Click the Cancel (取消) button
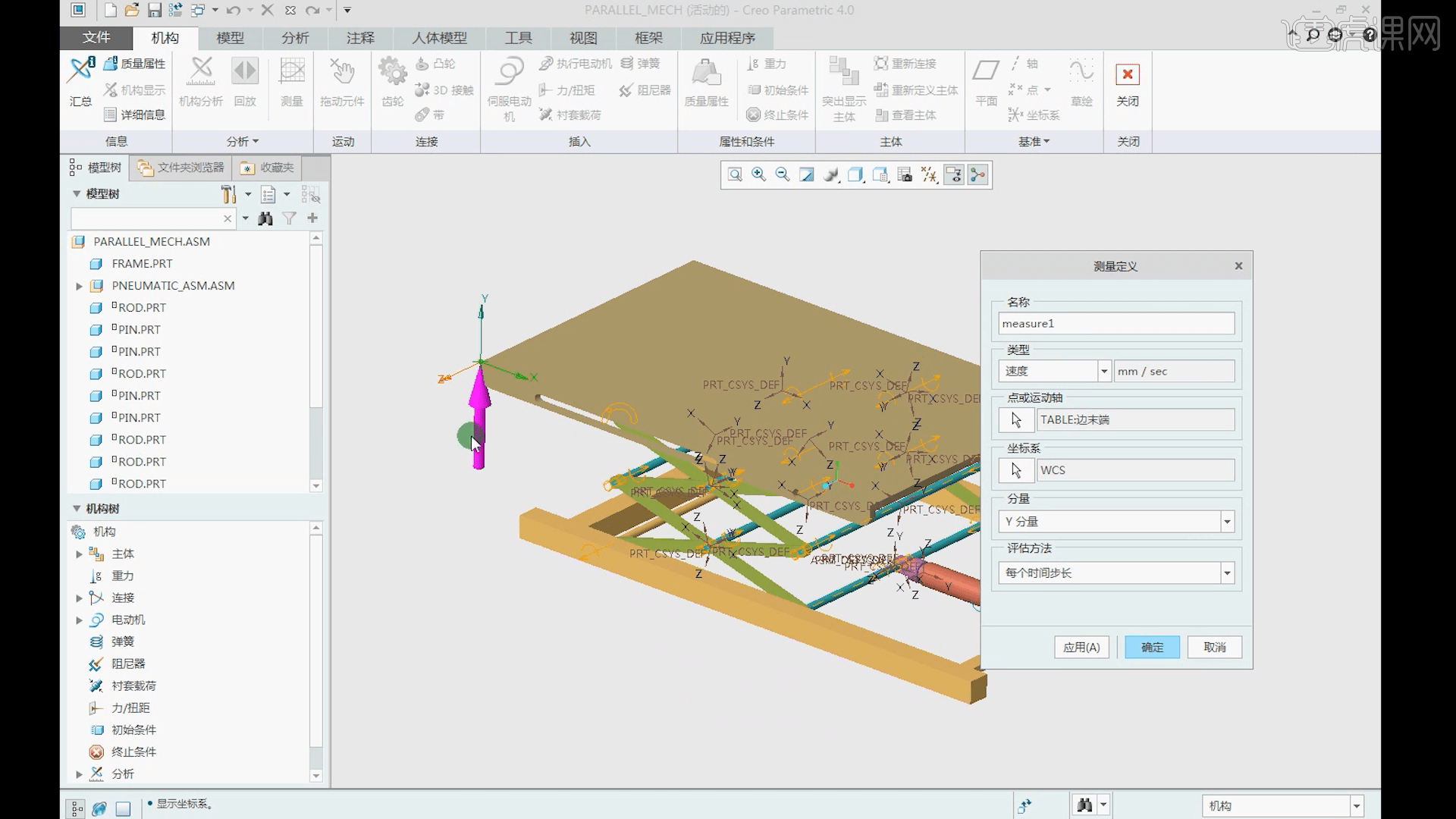The width and height of the screenshot is (1456, 819). pyautogui.click(x=1214, y=647)
